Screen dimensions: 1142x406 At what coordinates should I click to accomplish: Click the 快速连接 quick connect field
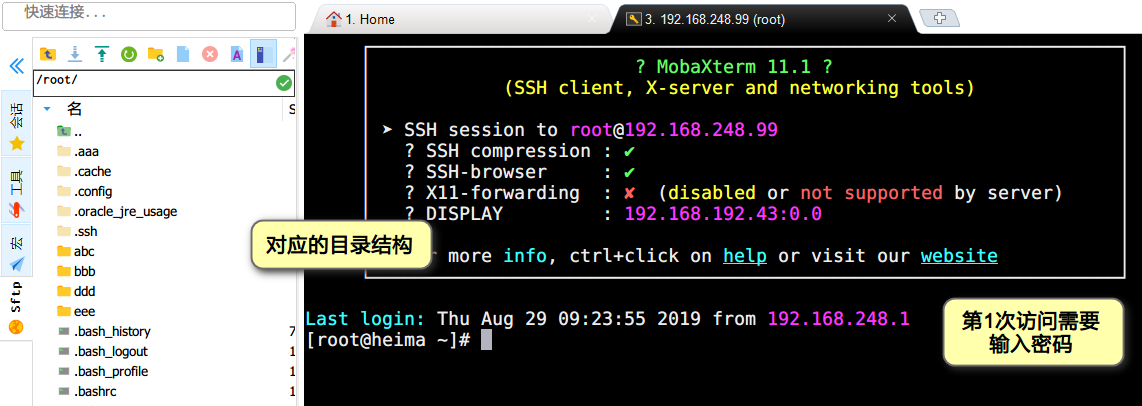click(149, 15)
